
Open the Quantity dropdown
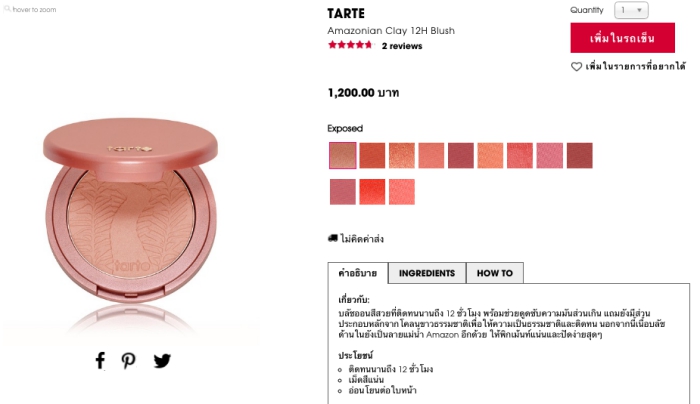click(x=631, y=10)
